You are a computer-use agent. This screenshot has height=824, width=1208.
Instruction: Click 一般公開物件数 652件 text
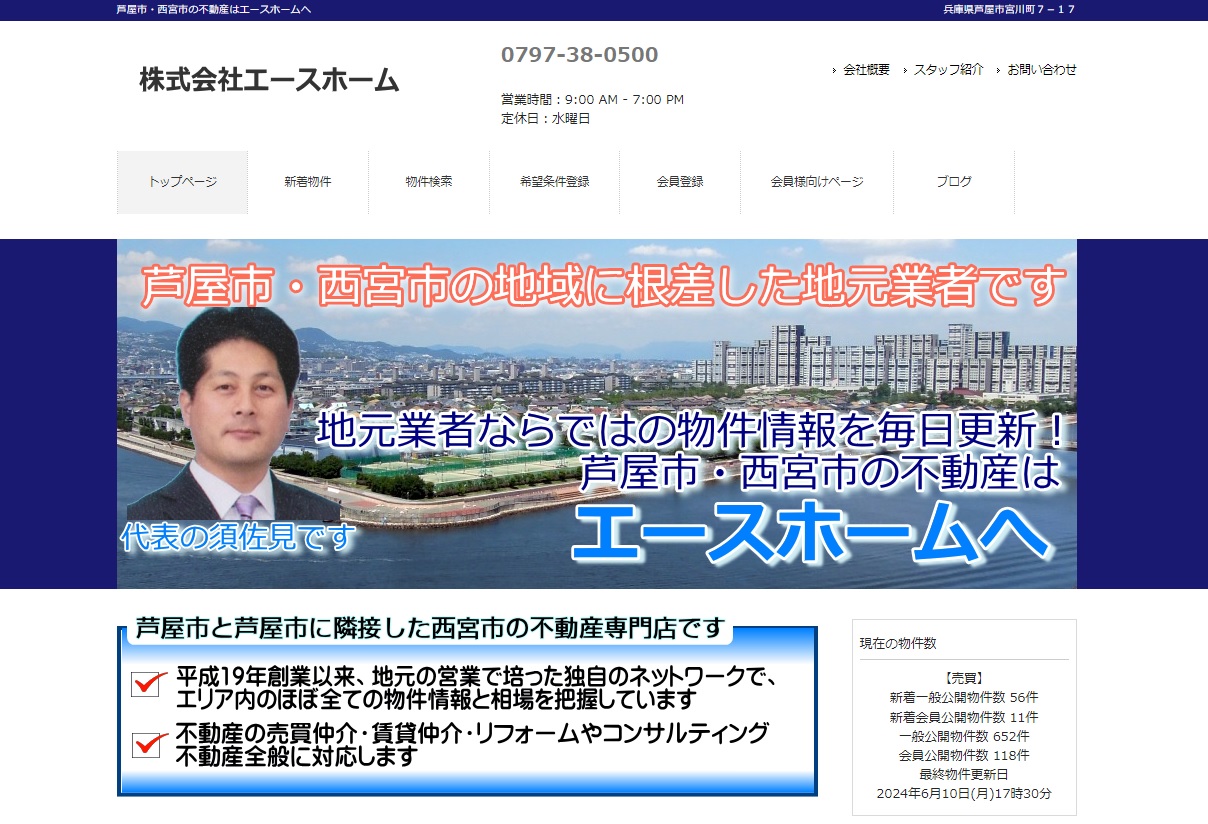[x=964, y=736]
